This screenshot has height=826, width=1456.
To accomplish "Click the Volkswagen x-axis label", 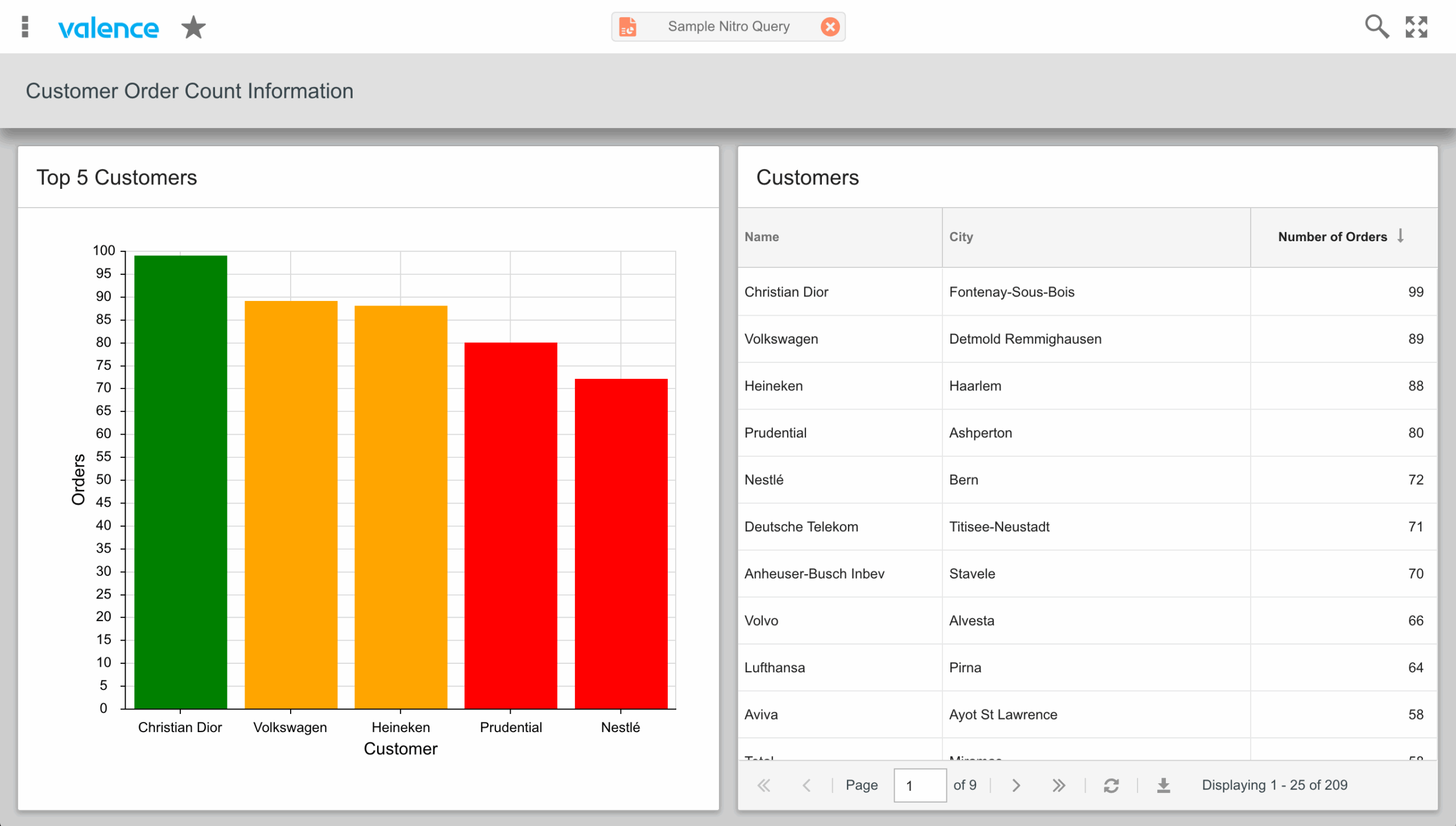I will tap(290, 727).
